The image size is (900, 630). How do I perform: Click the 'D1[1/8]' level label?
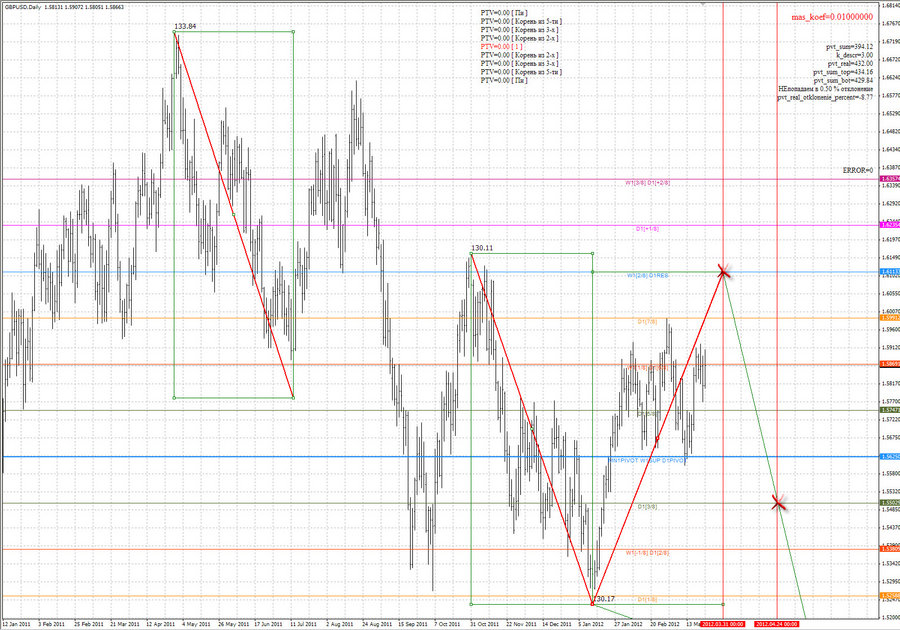647,599
